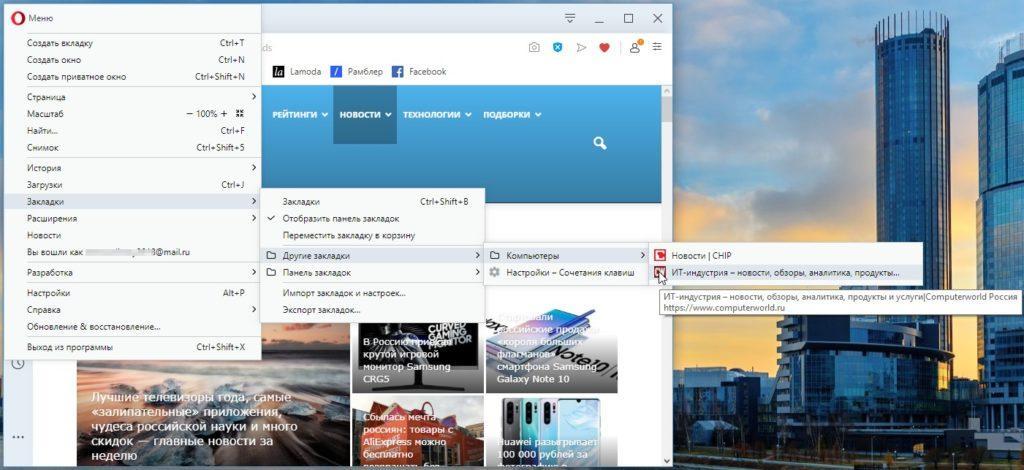1024x470 pixels.
Task: Select Создать вкладку menu item
Action: tap(133, 43)
